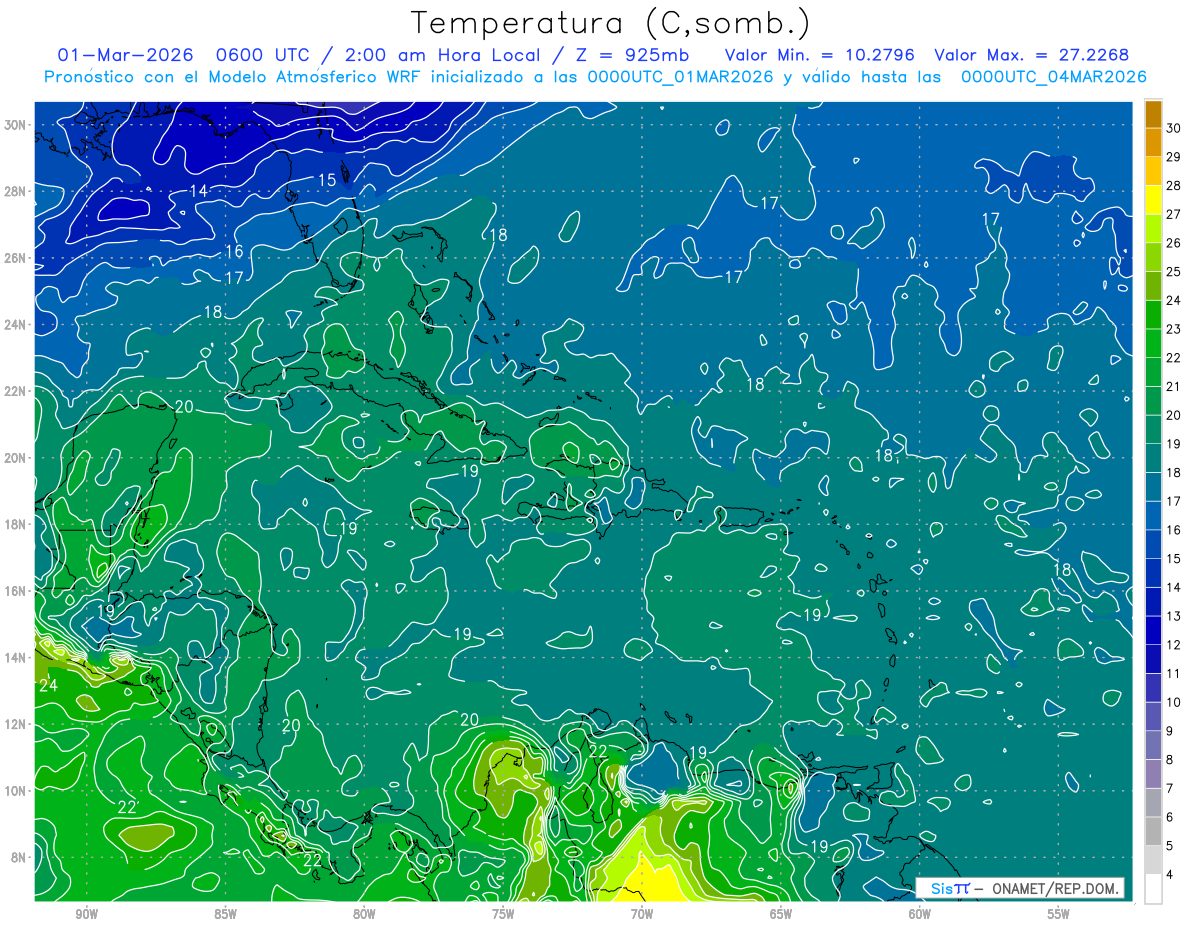This screenshot has height=927, width=1200.
Task: Click the 28N latitude axis label
Action: (x=16, y=191)
